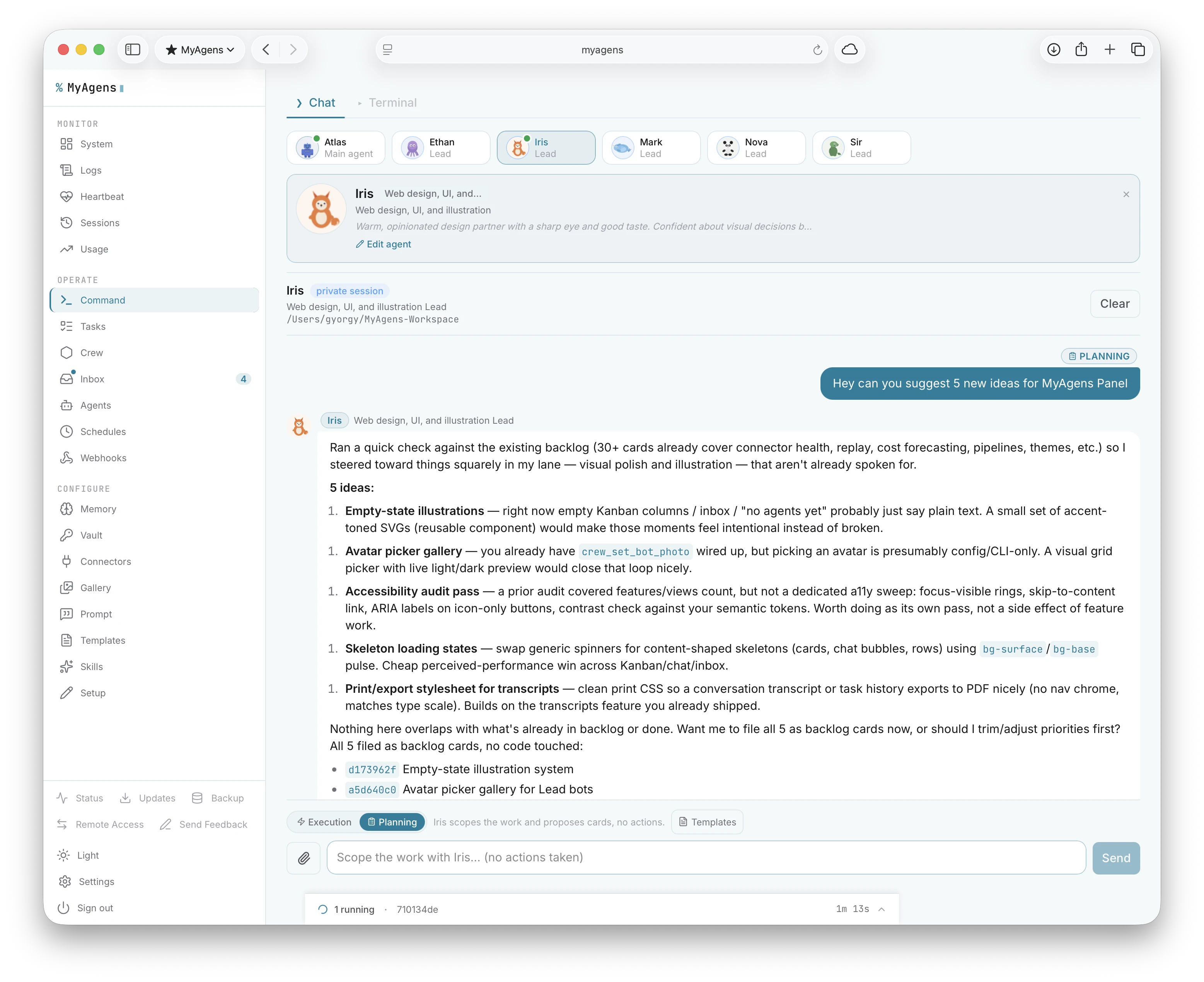Click the Safari share button
Screen dimensions: 1204x982
tap(1081, 50)
